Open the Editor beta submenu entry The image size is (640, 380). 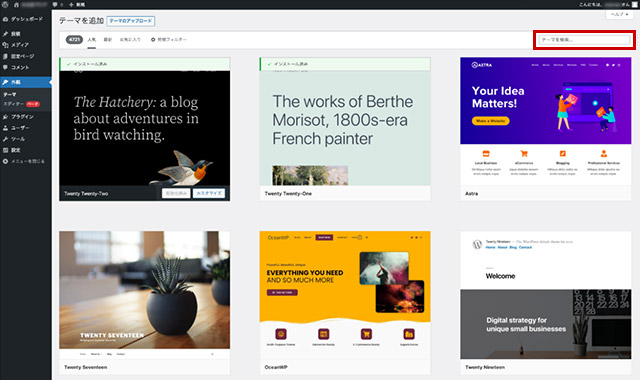point(21,104)
